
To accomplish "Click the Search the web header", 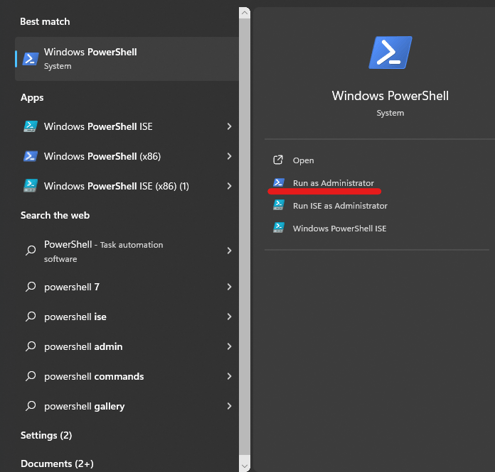I will [x=55, y=215].
